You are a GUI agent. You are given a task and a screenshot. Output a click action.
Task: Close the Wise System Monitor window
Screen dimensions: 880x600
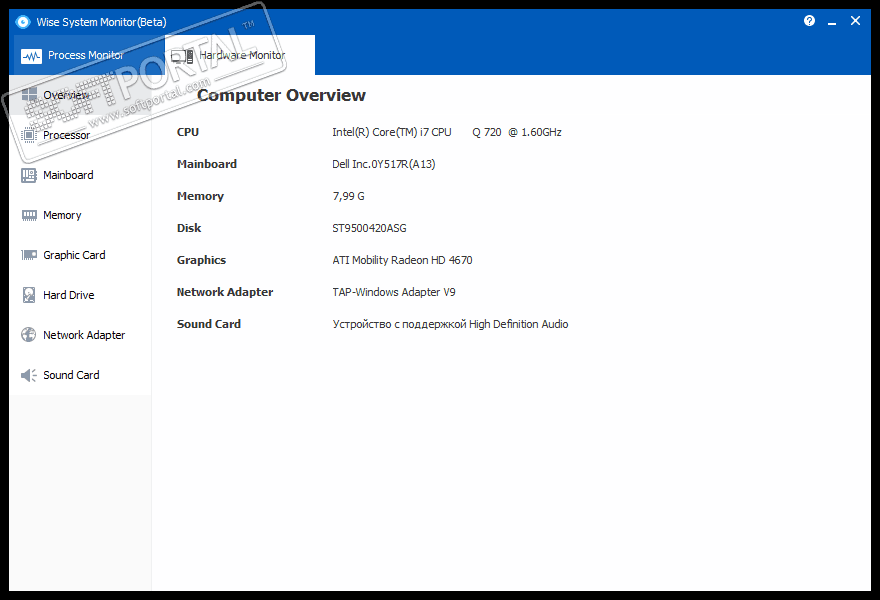tap(855, 21)
